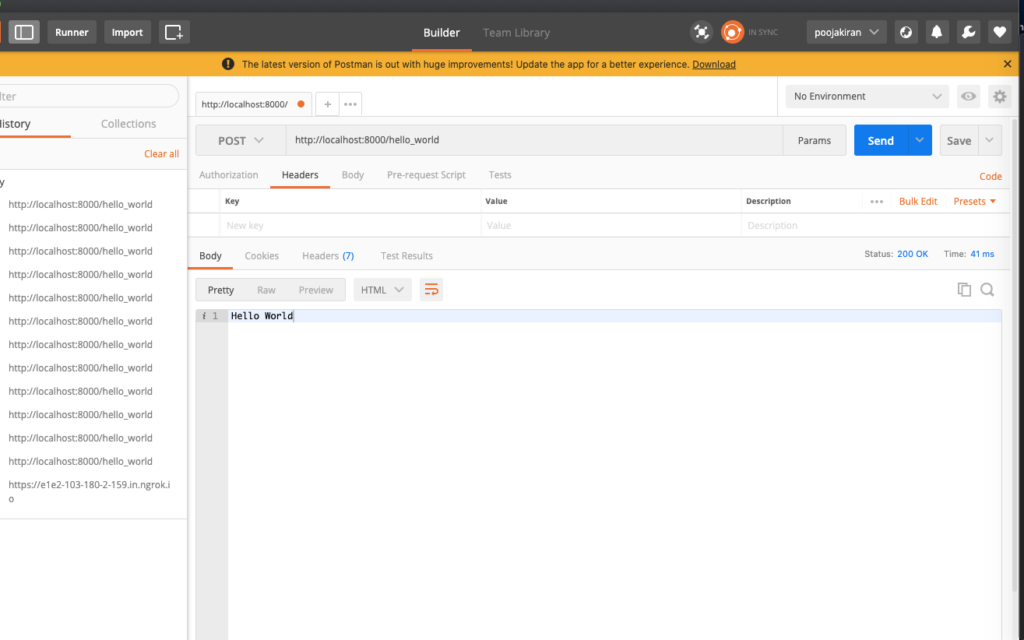Open notifications via the bell icon
The width and height of the screenshot is (1024, 640).
(936, 31)
